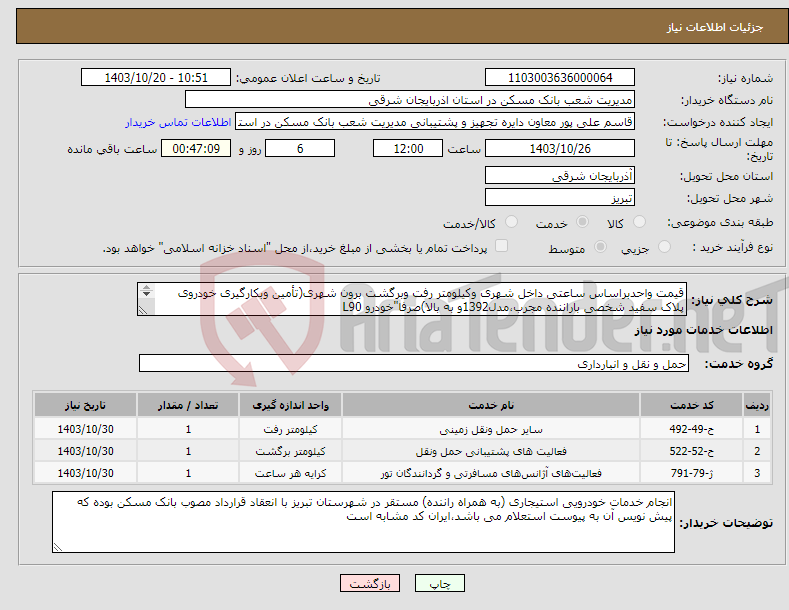Click the delivery province field آذربایجان شرقی
Viewport: 789px width, 610px height.
560,176
